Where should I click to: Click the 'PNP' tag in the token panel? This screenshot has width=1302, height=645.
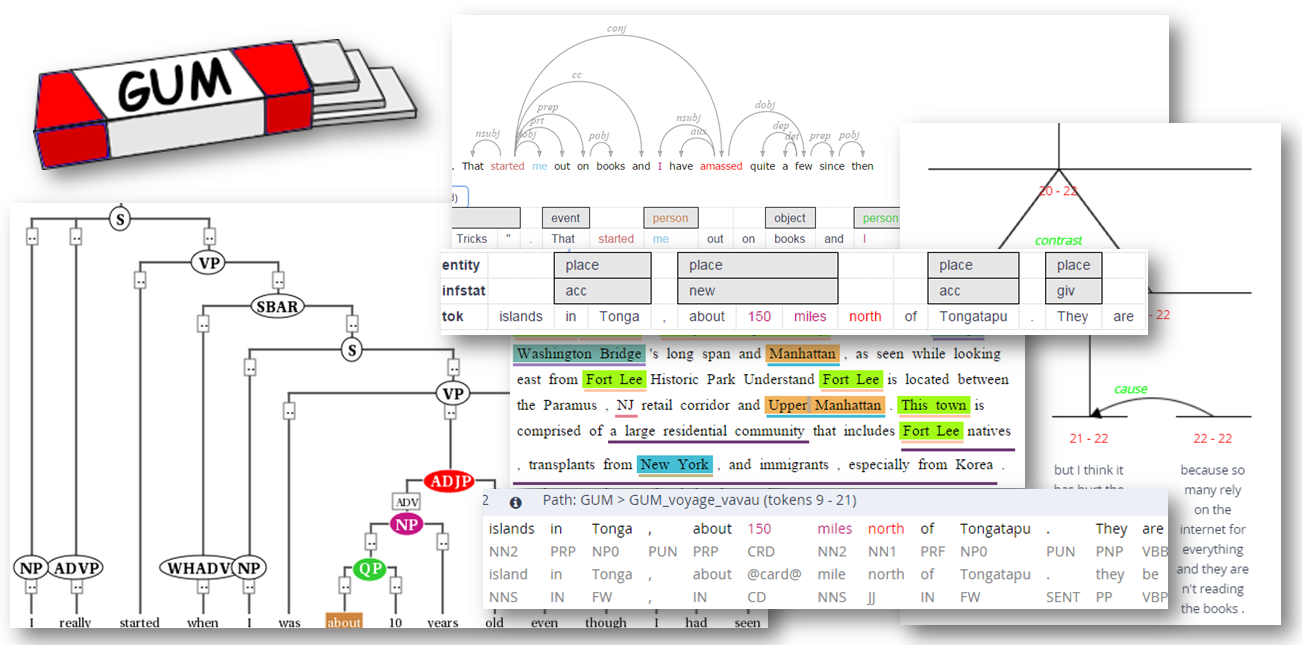tap(1109, 551)
